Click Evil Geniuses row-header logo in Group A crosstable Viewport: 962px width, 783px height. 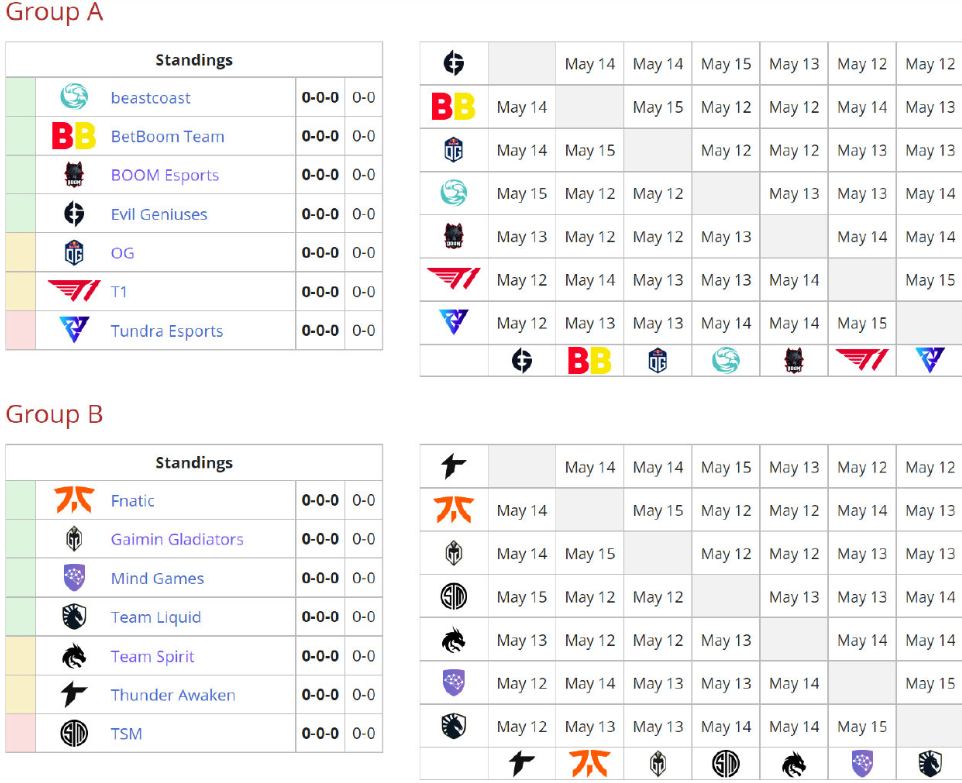(x=454, y=63)
